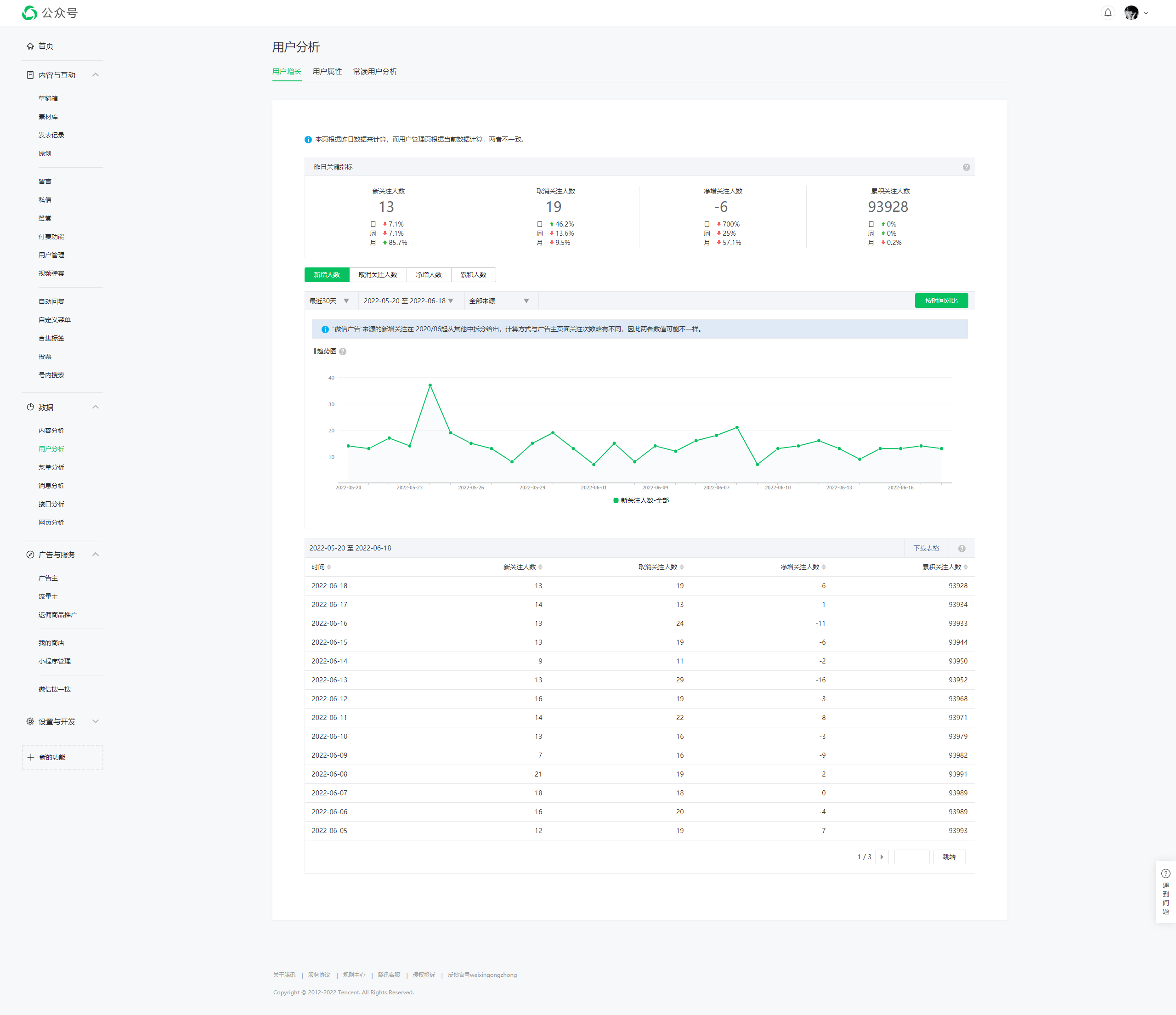This screenshot has width=1176, height=1015.
Task: Click the notification bell icon
Action: tap(1108, 12)
